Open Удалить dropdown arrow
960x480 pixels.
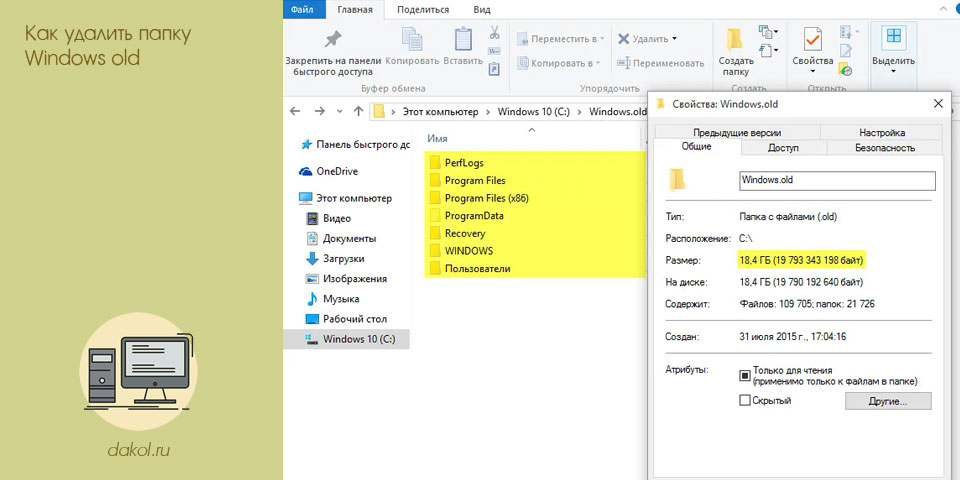pyautogui.click(x=675, y=39)
